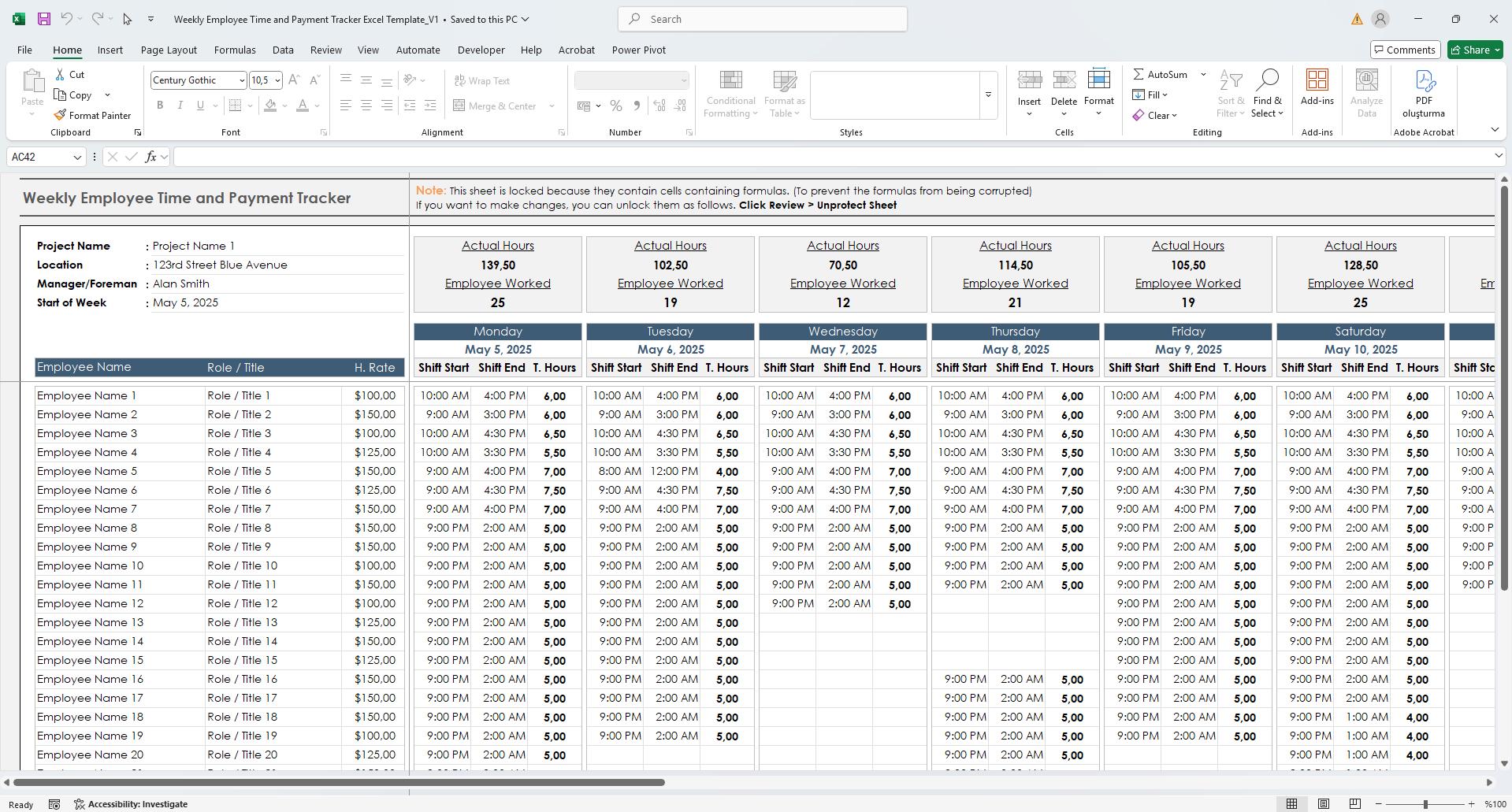
Task: Open Conditional Formatting
Action: tap(730, 95)
